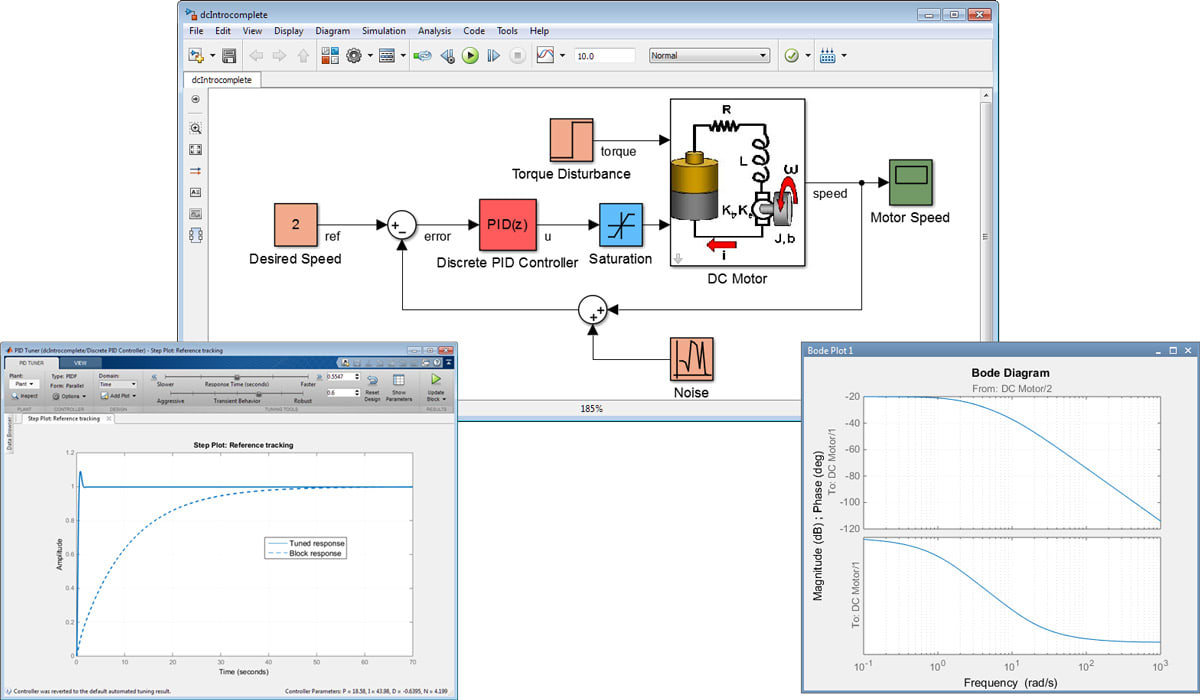Open Model Configuration Parameters gear icon
The height and width of the screenshot is (700, 1200).
[354, 56]
